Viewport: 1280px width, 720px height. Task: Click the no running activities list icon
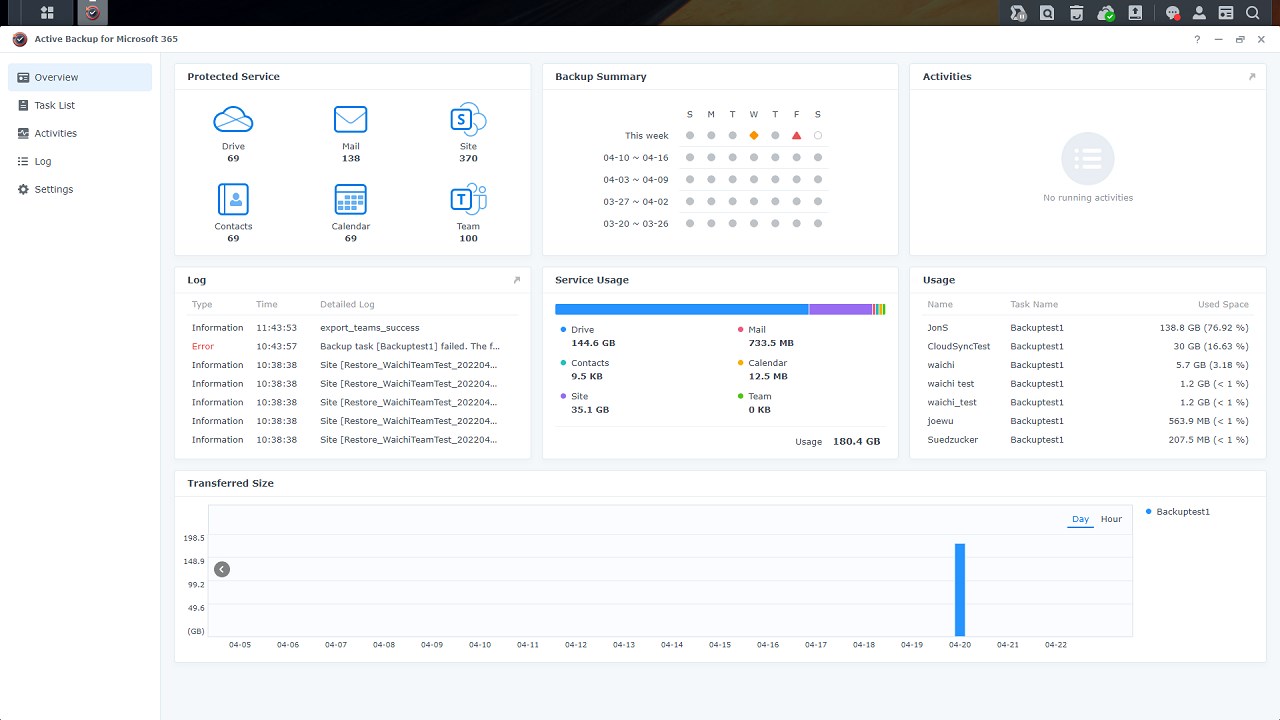tap(1088, 158)
